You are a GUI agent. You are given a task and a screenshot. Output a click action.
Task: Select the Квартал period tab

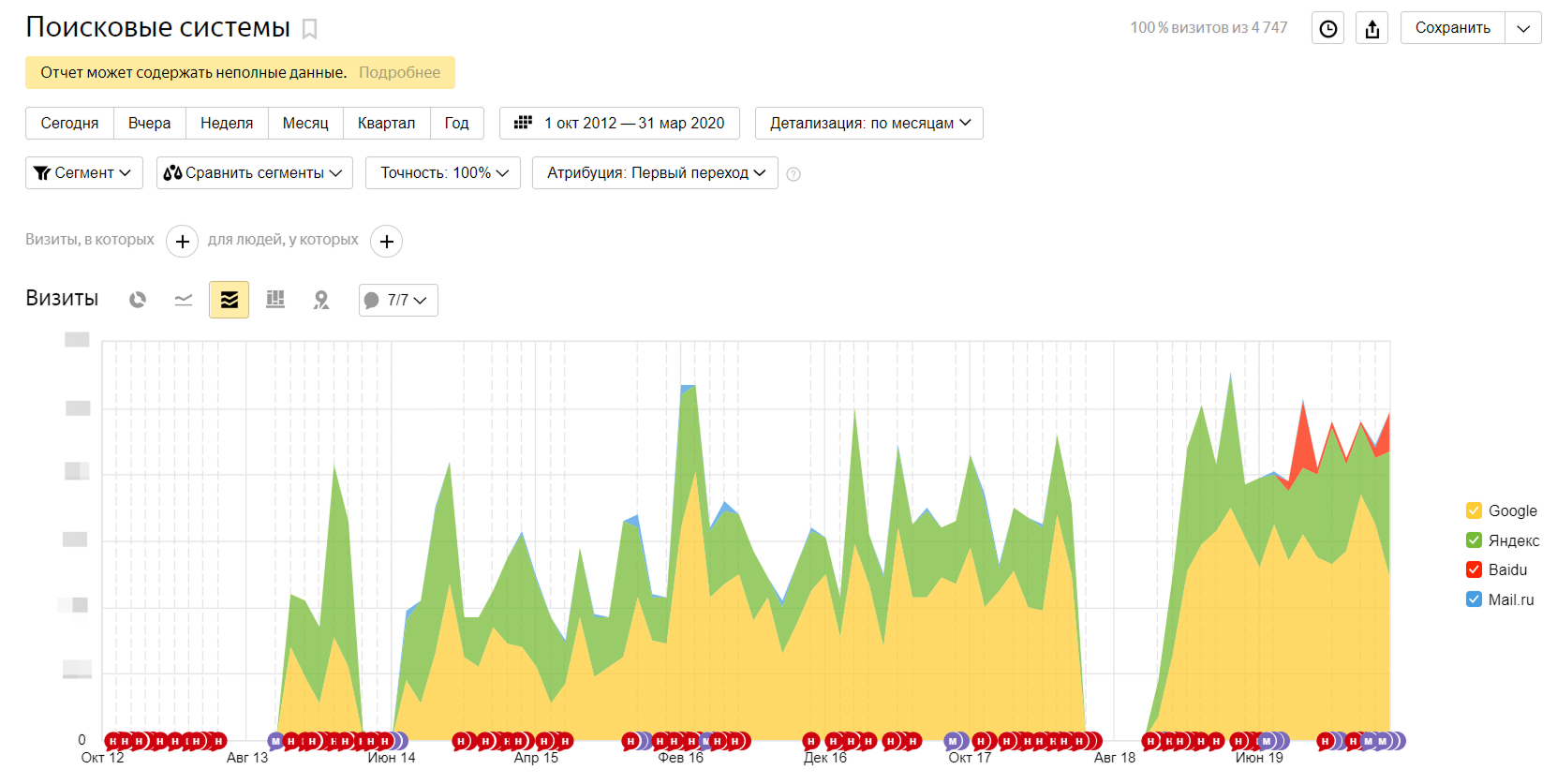(386, 123)
